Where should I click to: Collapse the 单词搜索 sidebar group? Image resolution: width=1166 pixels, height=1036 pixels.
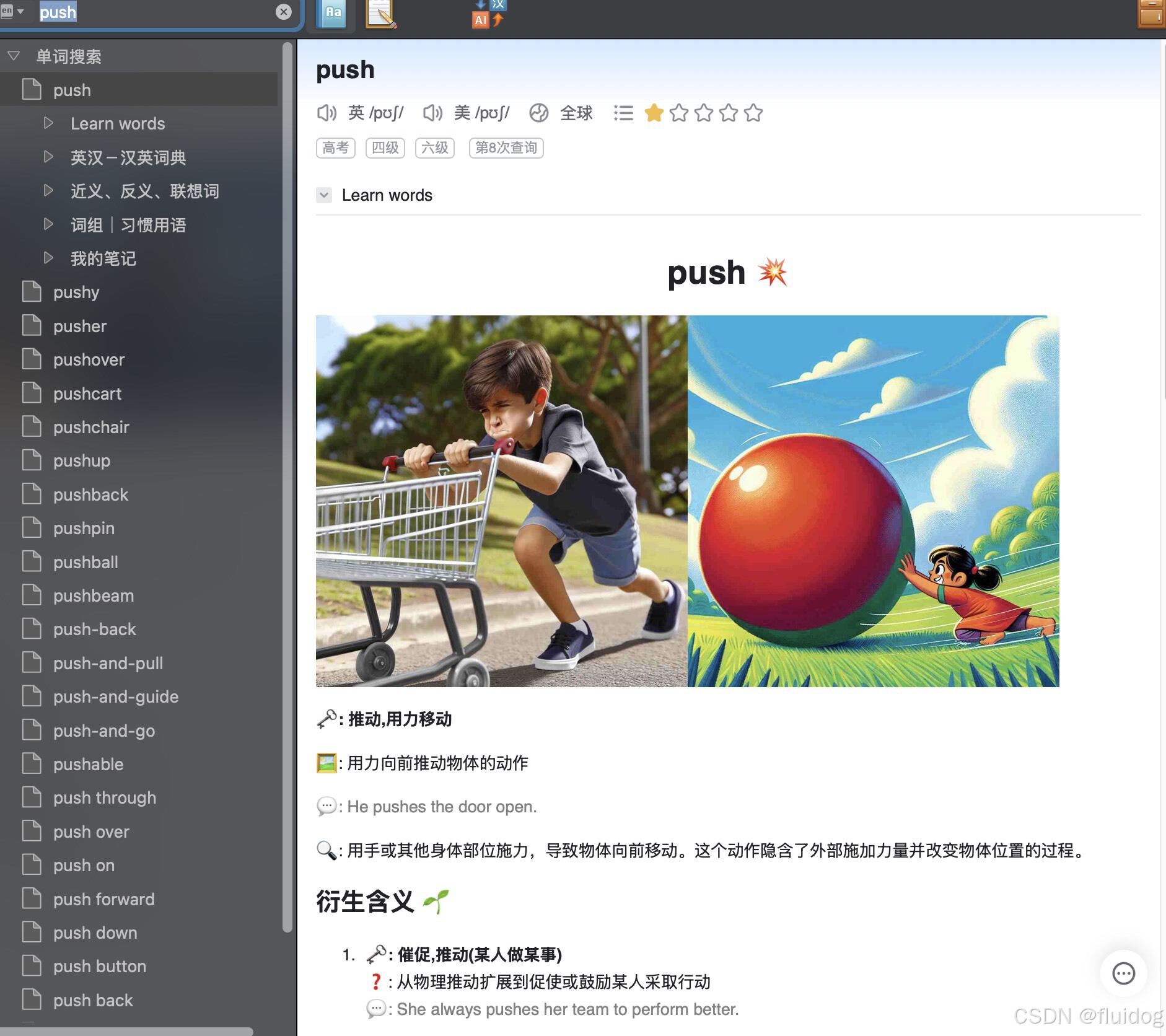[x=14, y=56]
